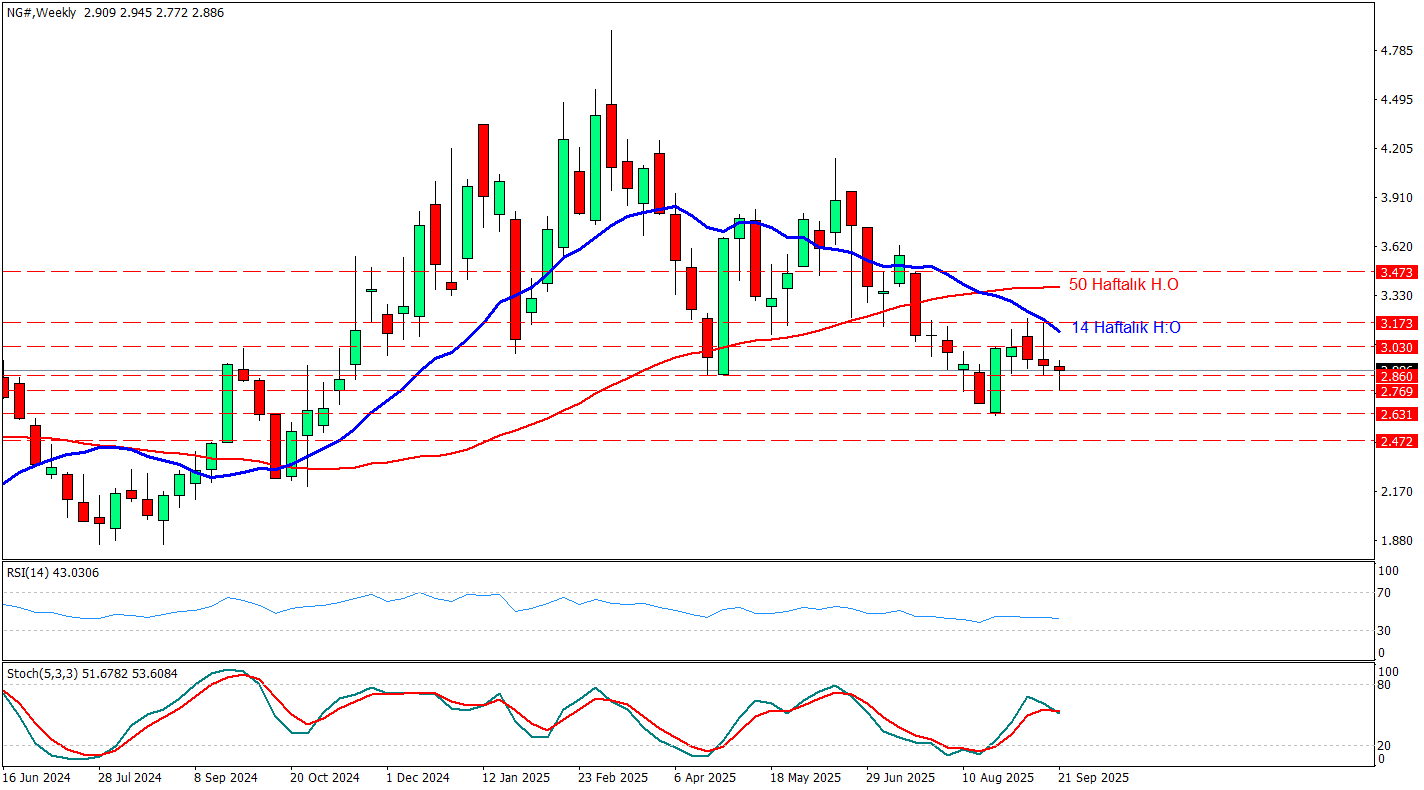This screenshot has width=1424, height=790.
Task: Click the 16 Jun 2024 date label
Action: (x=36, y=777)
